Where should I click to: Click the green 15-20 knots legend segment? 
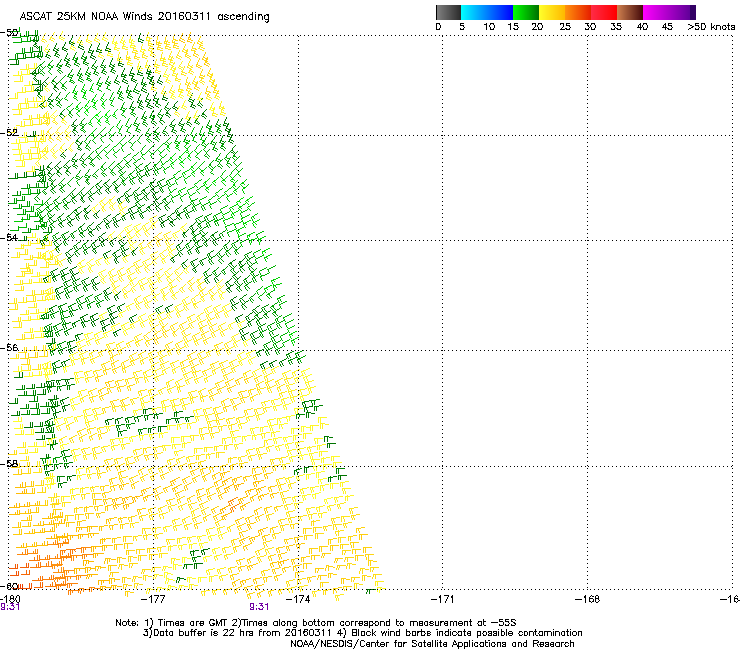pyautogui.click(x=526, y=12)
